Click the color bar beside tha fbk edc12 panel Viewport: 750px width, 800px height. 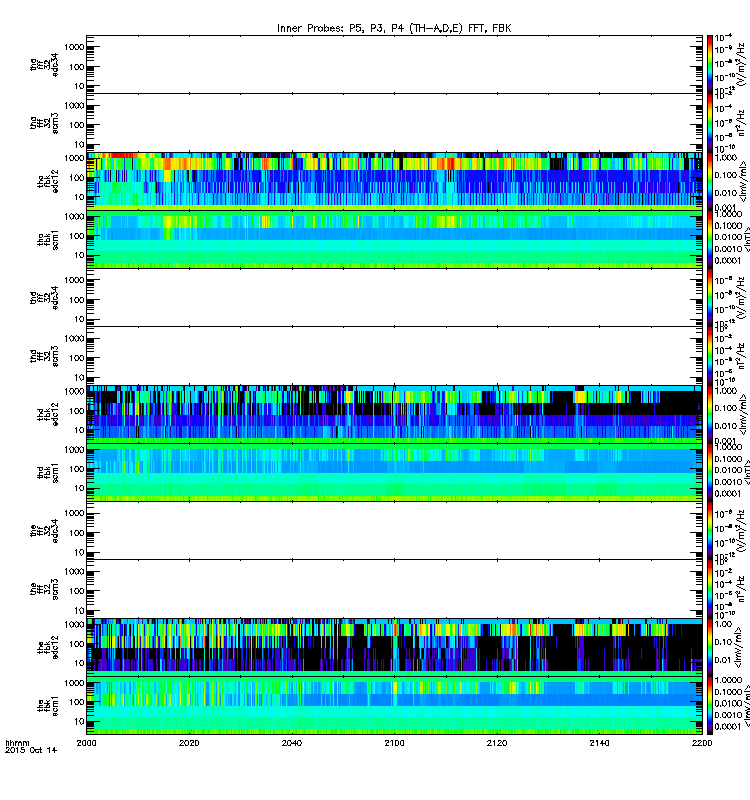(710, 181)
